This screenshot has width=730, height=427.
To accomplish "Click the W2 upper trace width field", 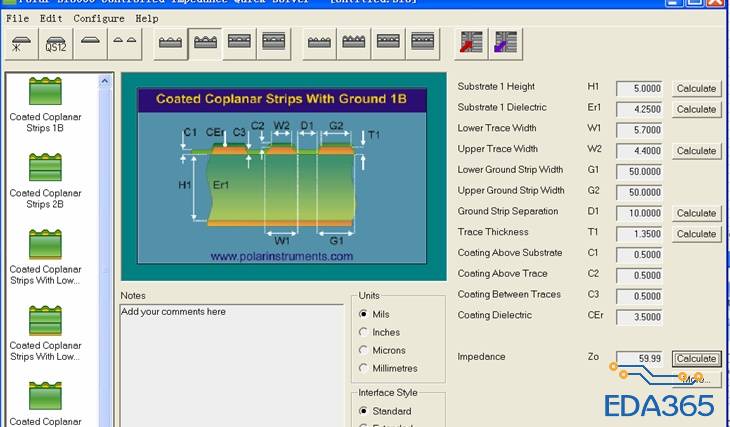I will tap(639, 151).
